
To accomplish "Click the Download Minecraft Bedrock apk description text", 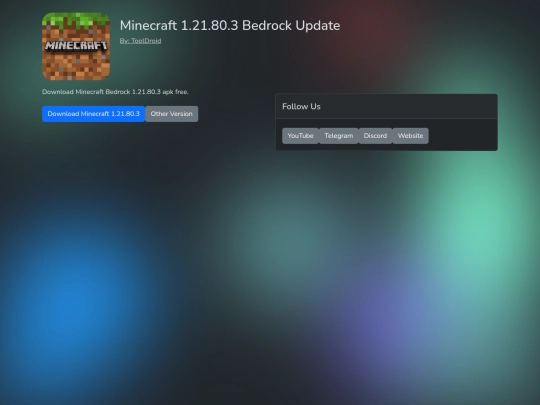I will click(x=115, y=92).
